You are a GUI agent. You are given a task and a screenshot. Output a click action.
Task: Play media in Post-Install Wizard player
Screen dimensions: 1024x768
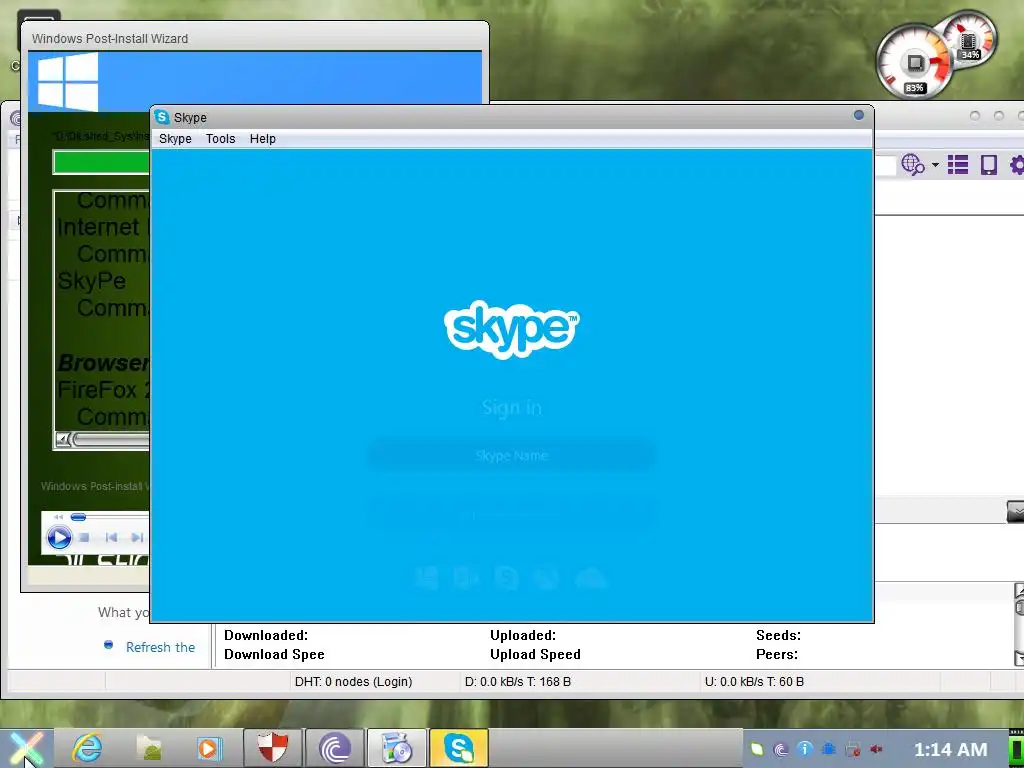tap(59, 537)
